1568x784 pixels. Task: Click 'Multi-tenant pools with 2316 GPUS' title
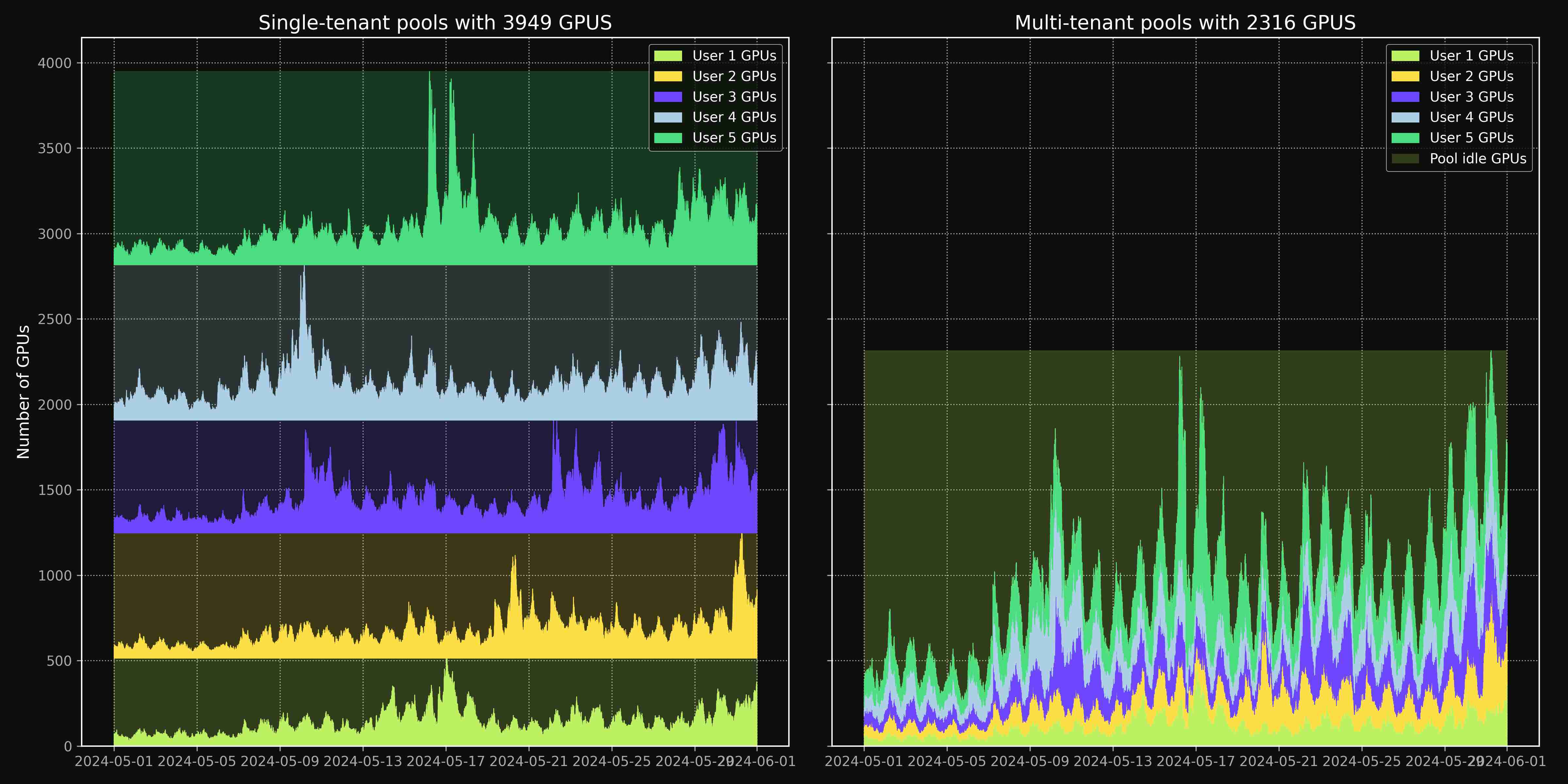(x=1185, y=23)
